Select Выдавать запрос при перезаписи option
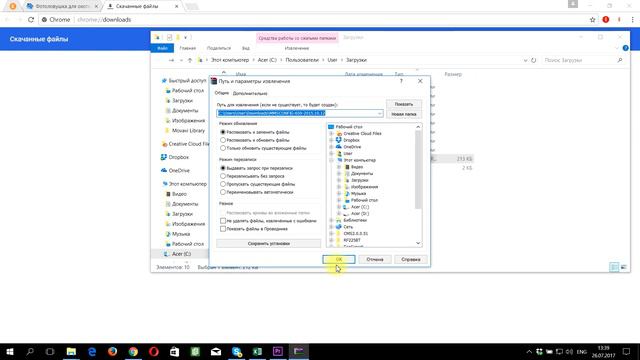The height and width of the screenshot is (360, 640). pos(256,168)
